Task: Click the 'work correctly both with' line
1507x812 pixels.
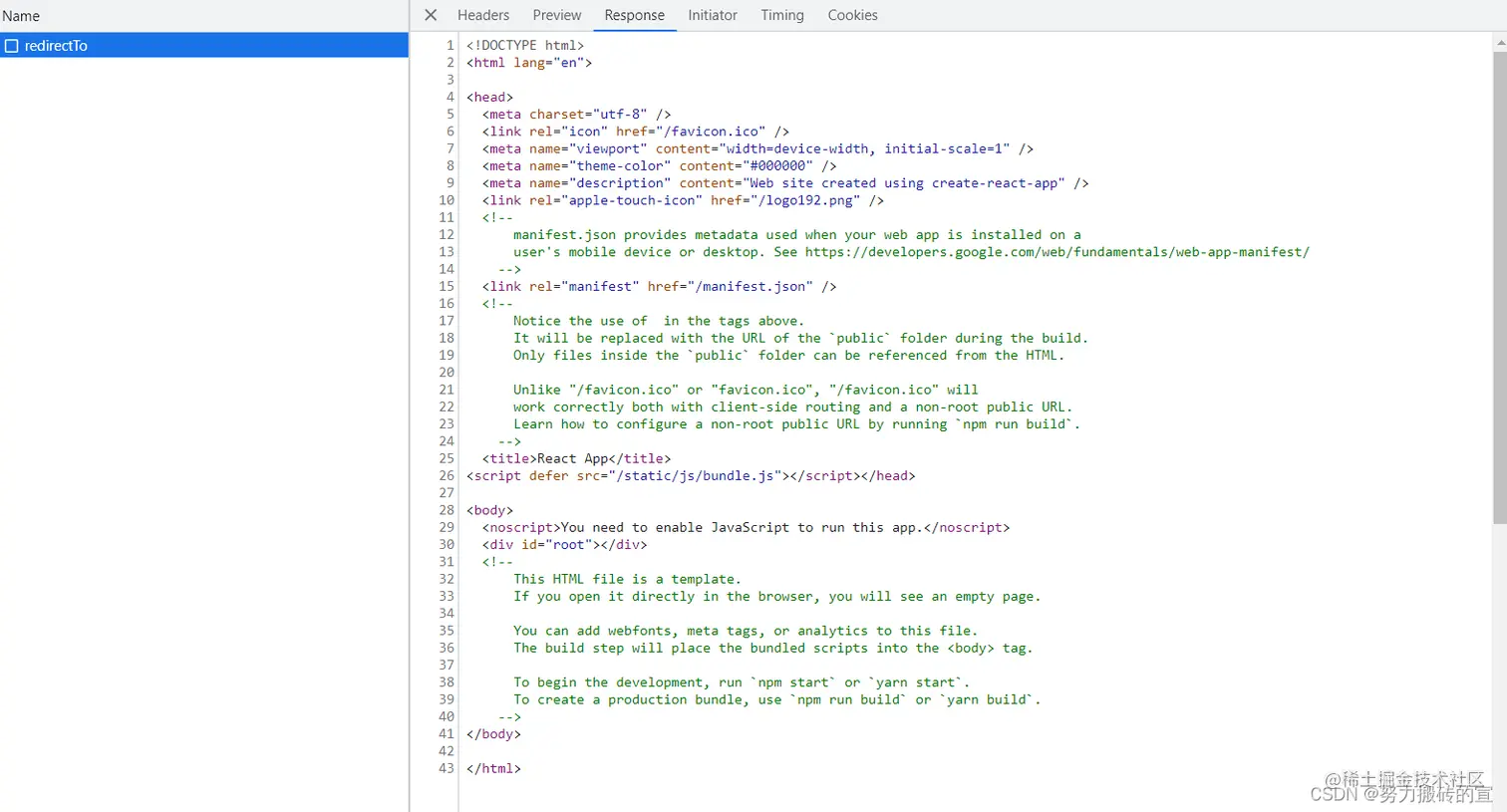Action: point(793,406)
